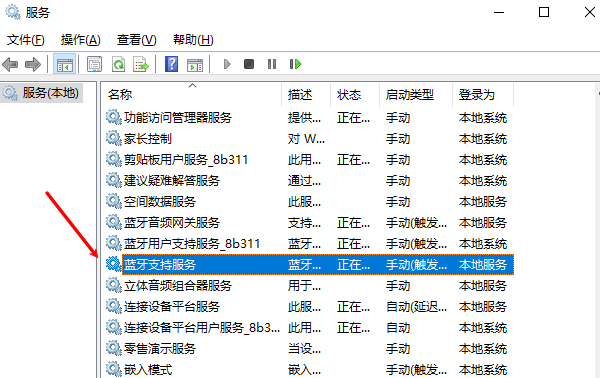Click 通过... description of 建议疑难解答服务
Screen dimensions: 600x378
[x=304, y=181]
